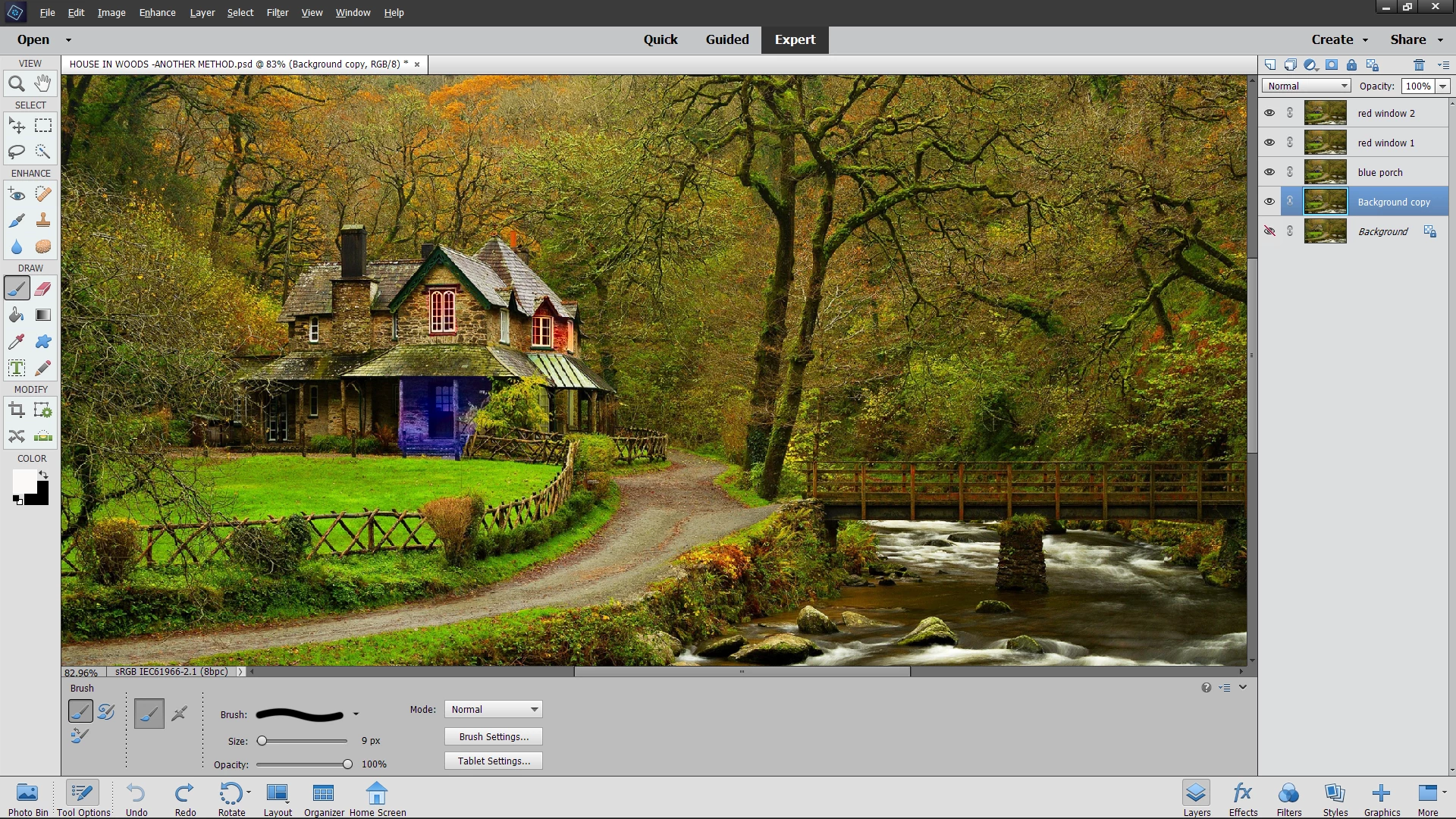Screen dimensions: 1456x819
Task: Click the foreground color swatch
Action: coord(24,481)
